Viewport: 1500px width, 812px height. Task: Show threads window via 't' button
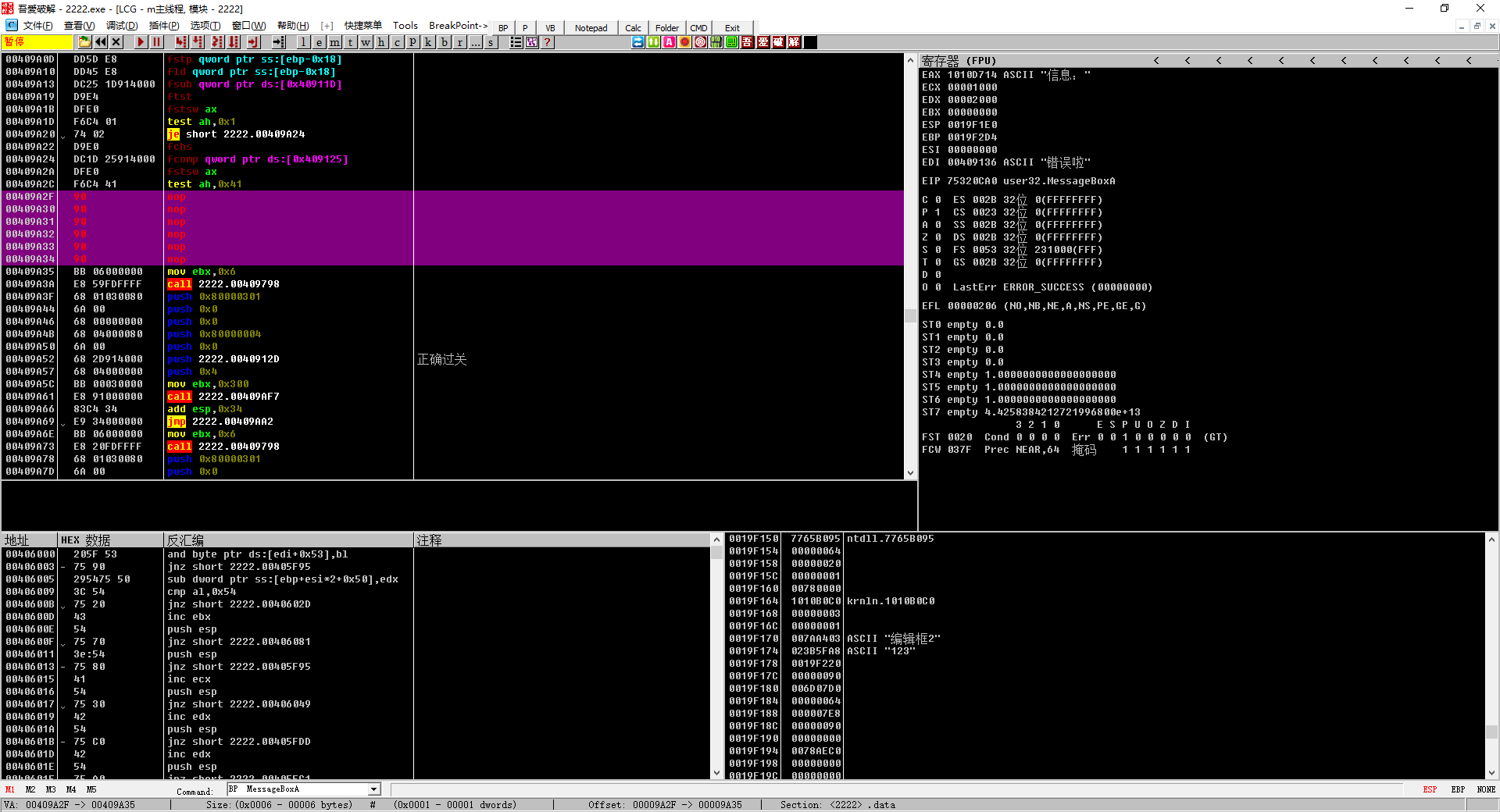(x=351, y=42)
